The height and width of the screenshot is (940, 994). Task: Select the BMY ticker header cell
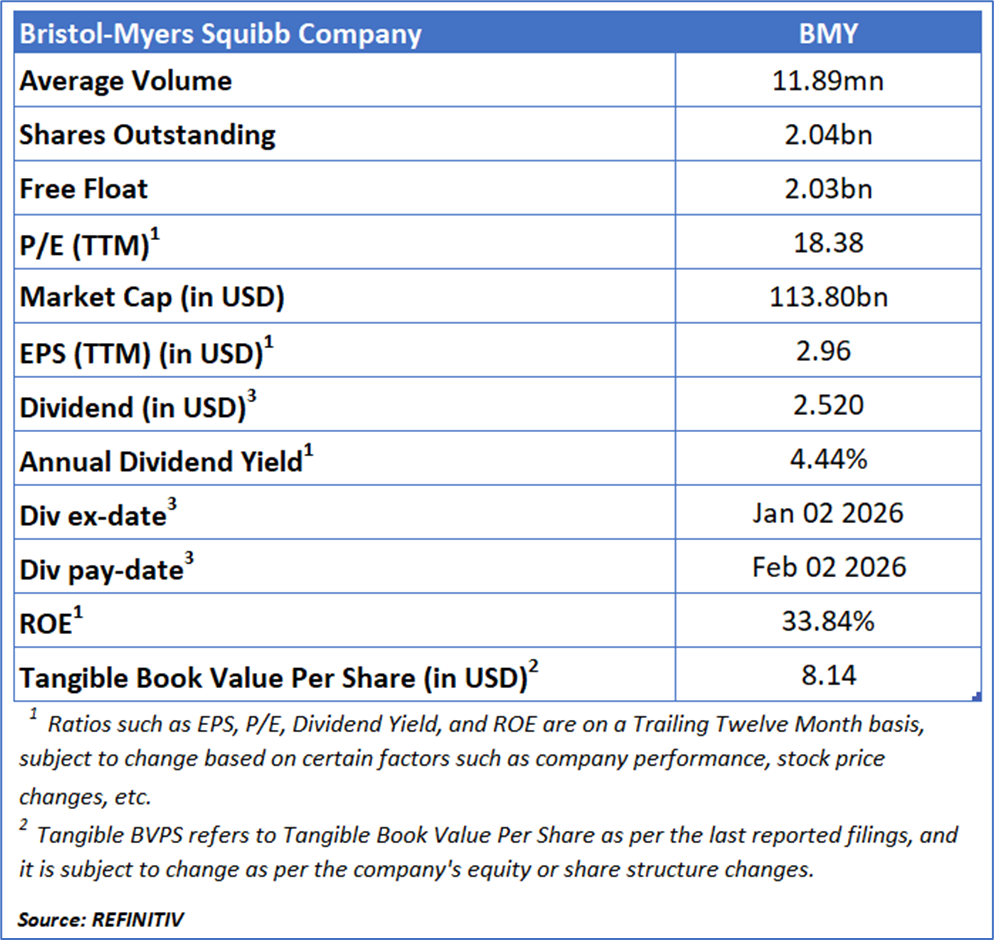(x=827, y=34)
